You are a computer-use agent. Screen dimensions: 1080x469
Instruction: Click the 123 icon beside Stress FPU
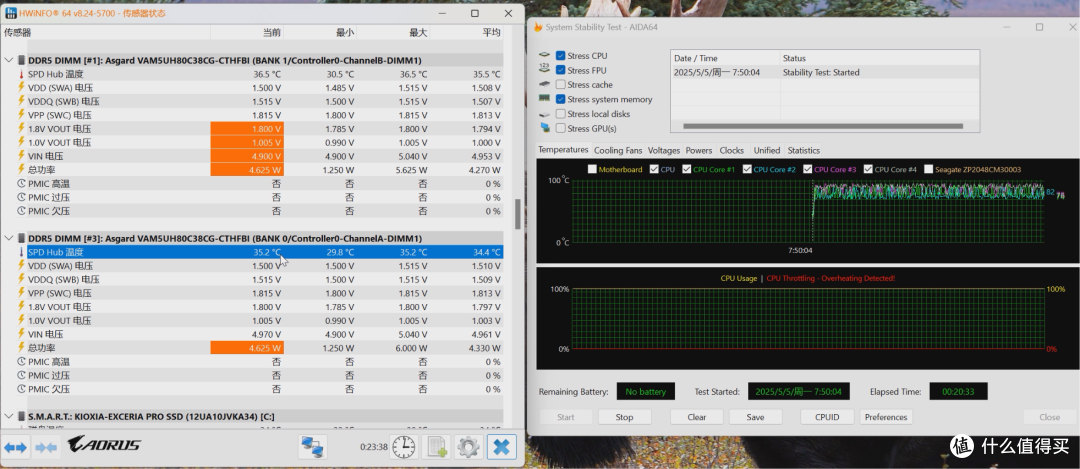[x=545, y=70]
